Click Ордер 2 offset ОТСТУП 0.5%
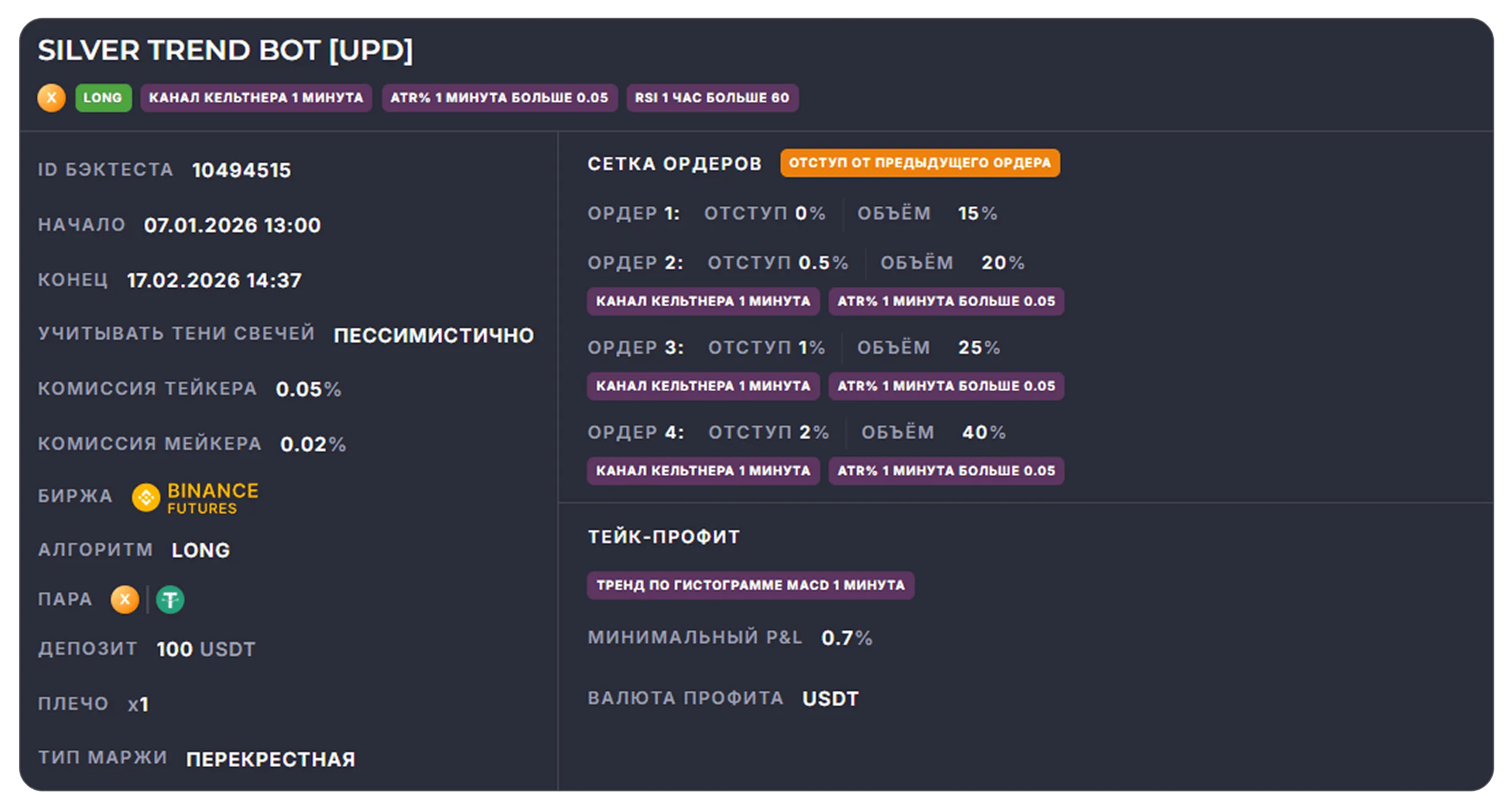This screenshot has height=808, width=1512. coord(778,263)
